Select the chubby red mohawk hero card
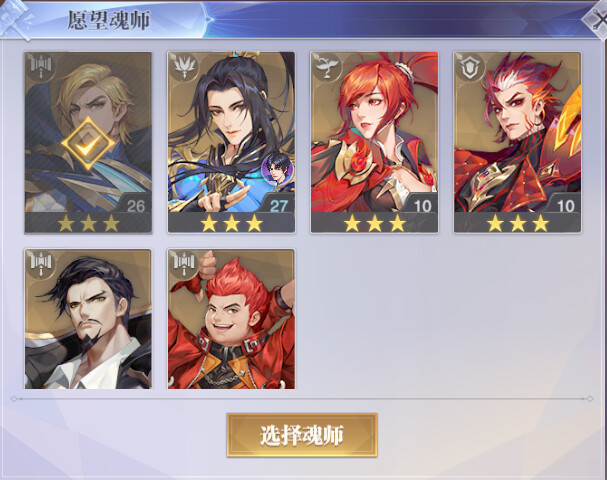The height and width of the screenshot is (480, 607). pyautogui.click(x=231, y=319)
